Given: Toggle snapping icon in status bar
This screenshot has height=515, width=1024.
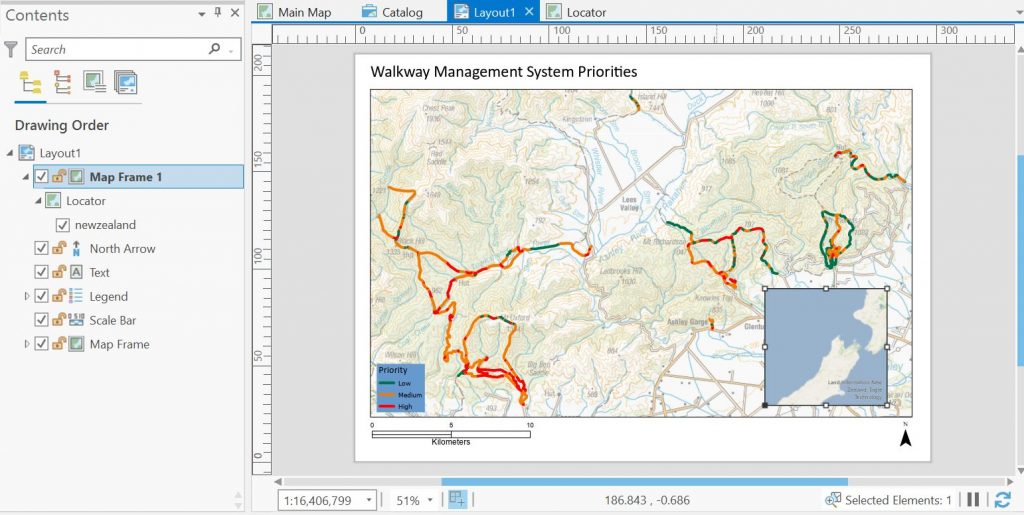Looking at the screenshot, I should click(x=458, y=500).
